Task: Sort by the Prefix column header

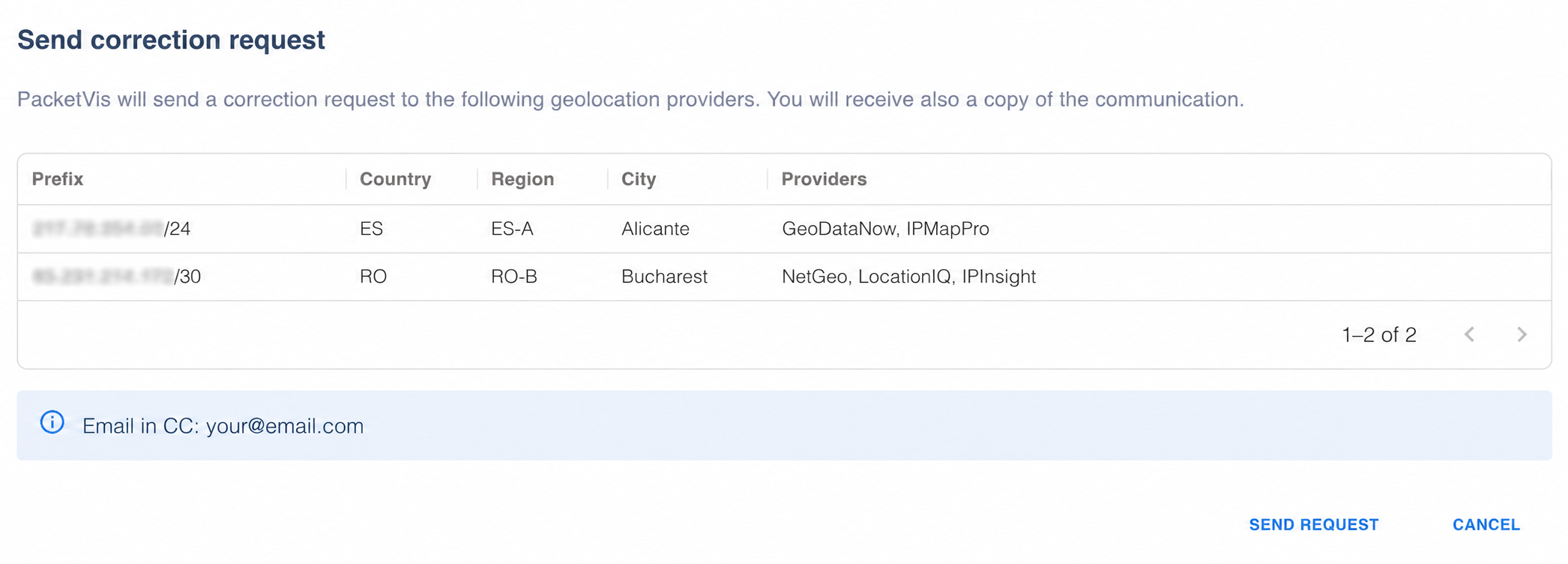Action: pyautogui.click(x=58, y=179)
